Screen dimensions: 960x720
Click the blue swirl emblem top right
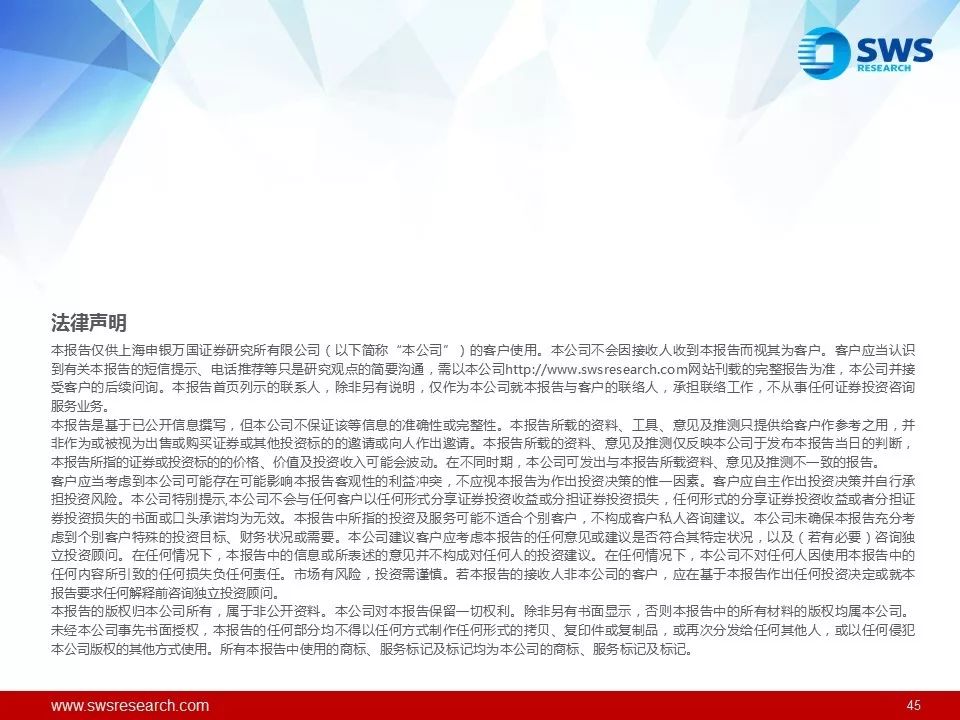tap(823, 55)
